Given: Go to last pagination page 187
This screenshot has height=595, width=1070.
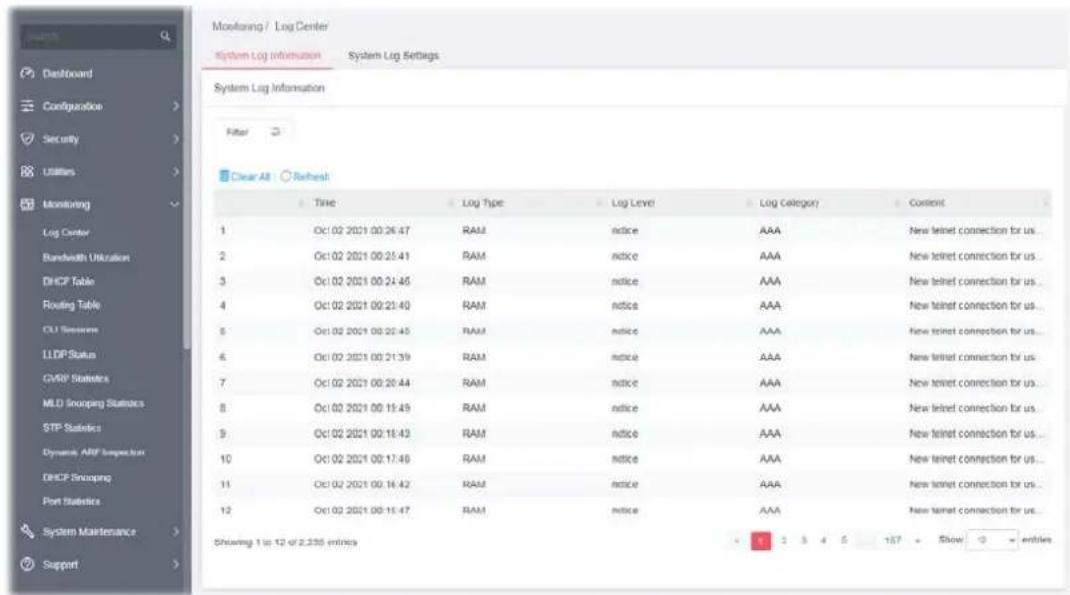Looking at the screenshot, I should tap(892, 540).
